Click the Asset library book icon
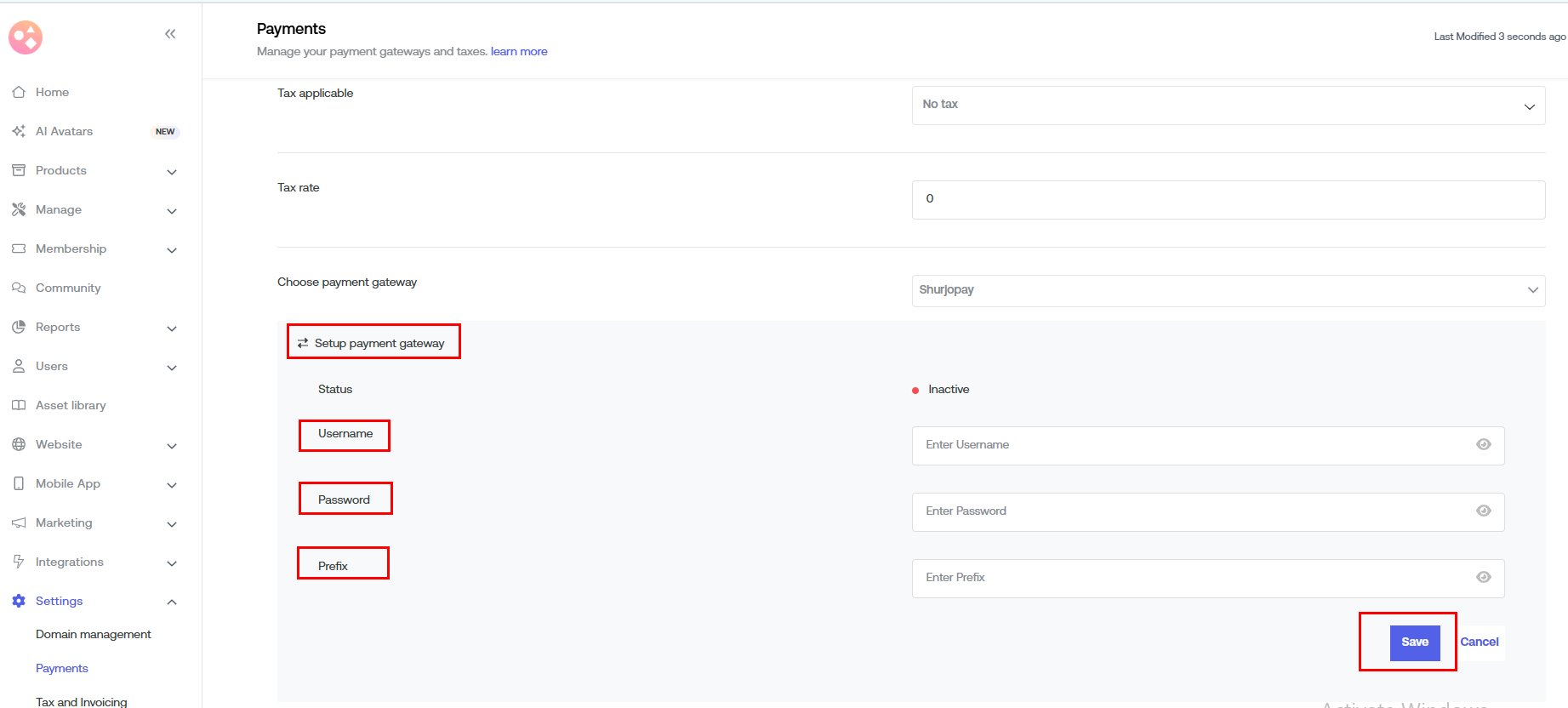 pos(19,405)
